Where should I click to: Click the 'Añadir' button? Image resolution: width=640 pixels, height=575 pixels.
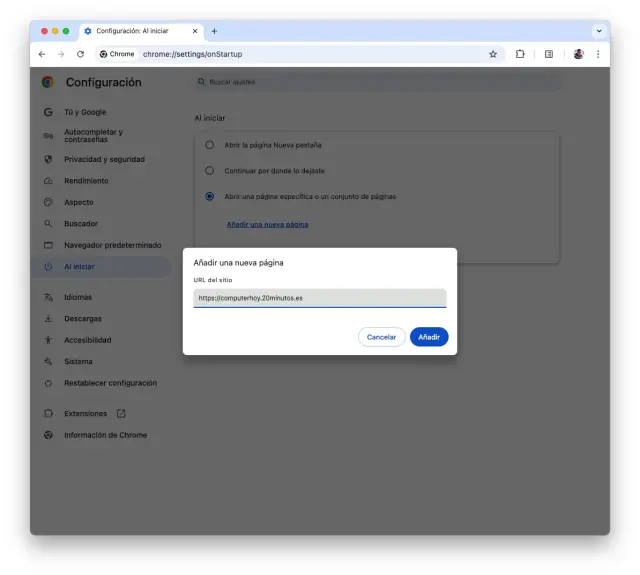(x=429, y=337)
